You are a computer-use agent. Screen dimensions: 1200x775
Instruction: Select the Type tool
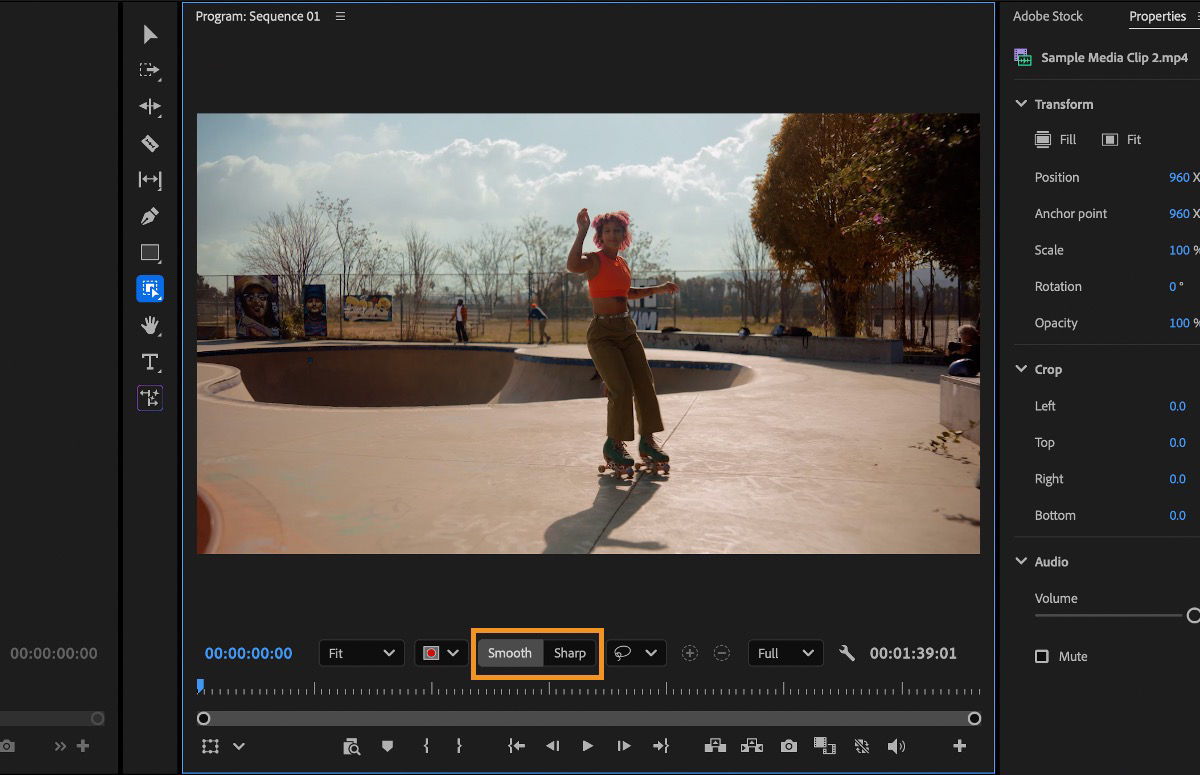click(x=150, y=361)
